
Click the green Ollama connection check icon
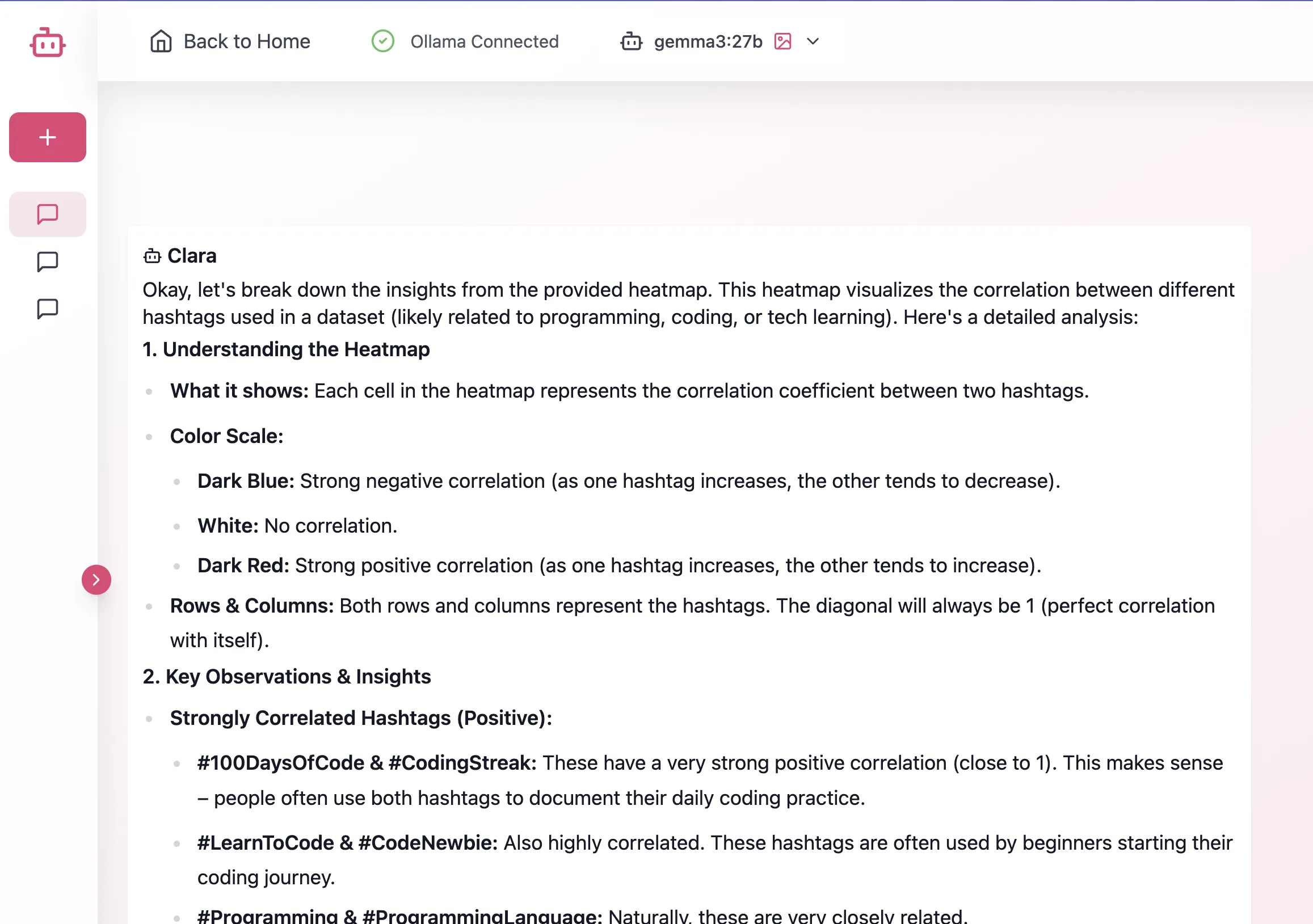[x=382, y=41]
